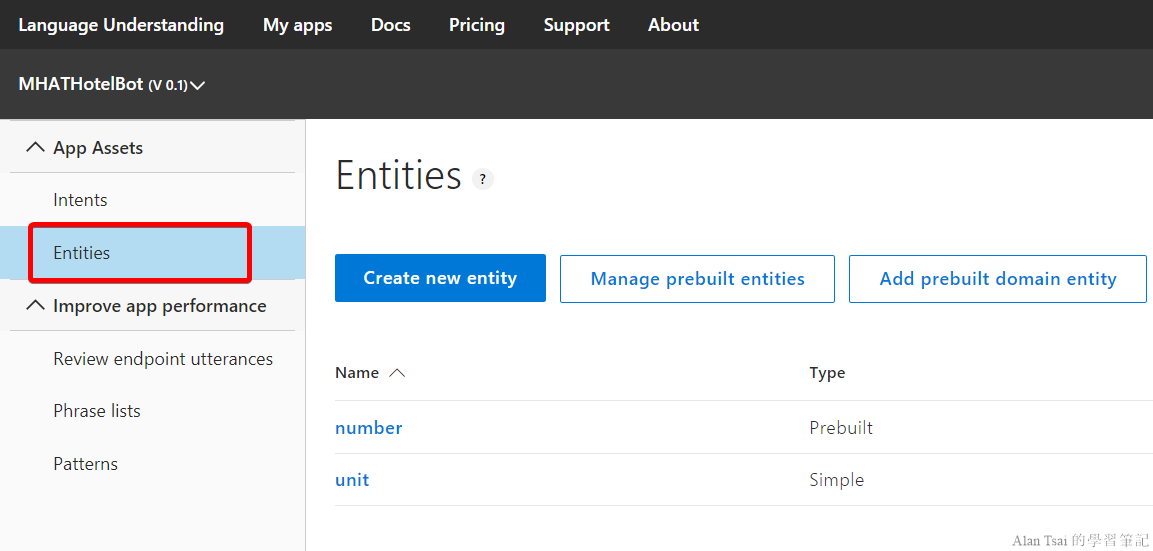This screenshot has width=1153, height=551.
Task: Open the Pricing page
Action: pos(476,25)
